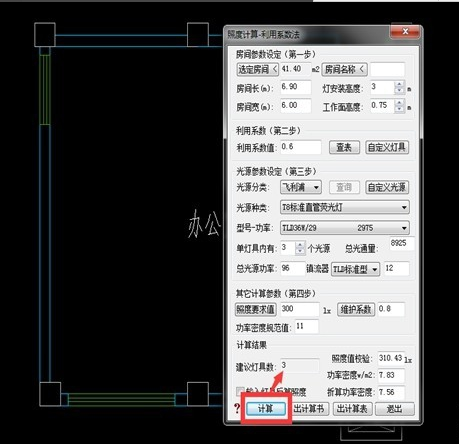
Task: Increase 单灯具内有 light source count
Action: pos(300,245)
